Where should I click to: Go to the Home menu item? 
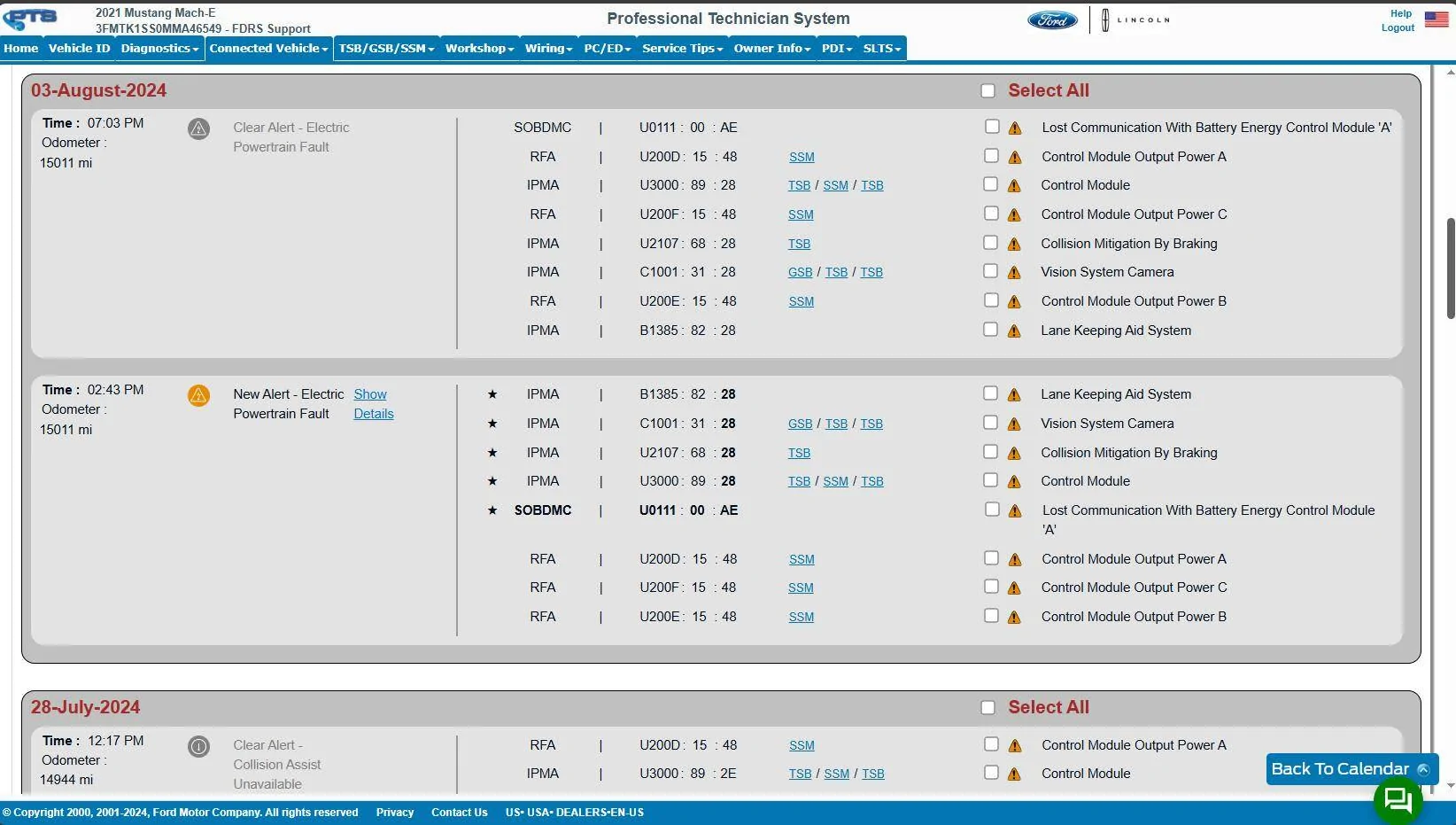click(x=21, y=49)
